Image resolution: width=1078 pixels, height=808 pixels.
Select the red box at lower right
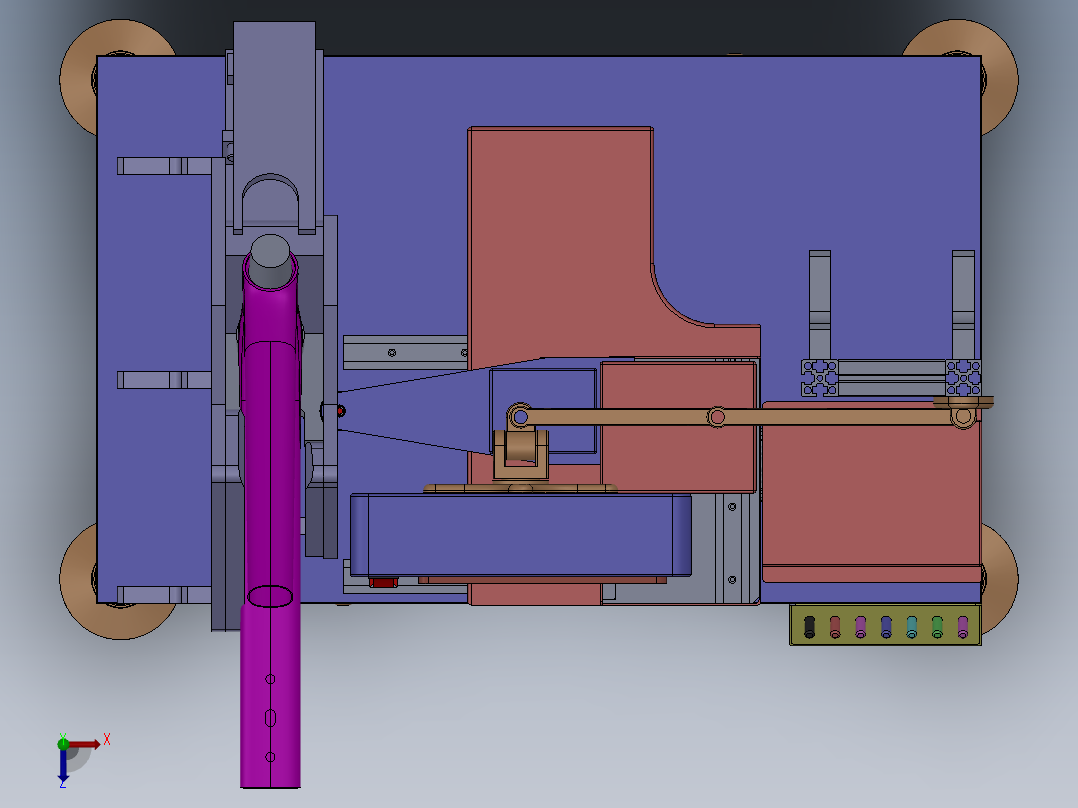(872, 492)
